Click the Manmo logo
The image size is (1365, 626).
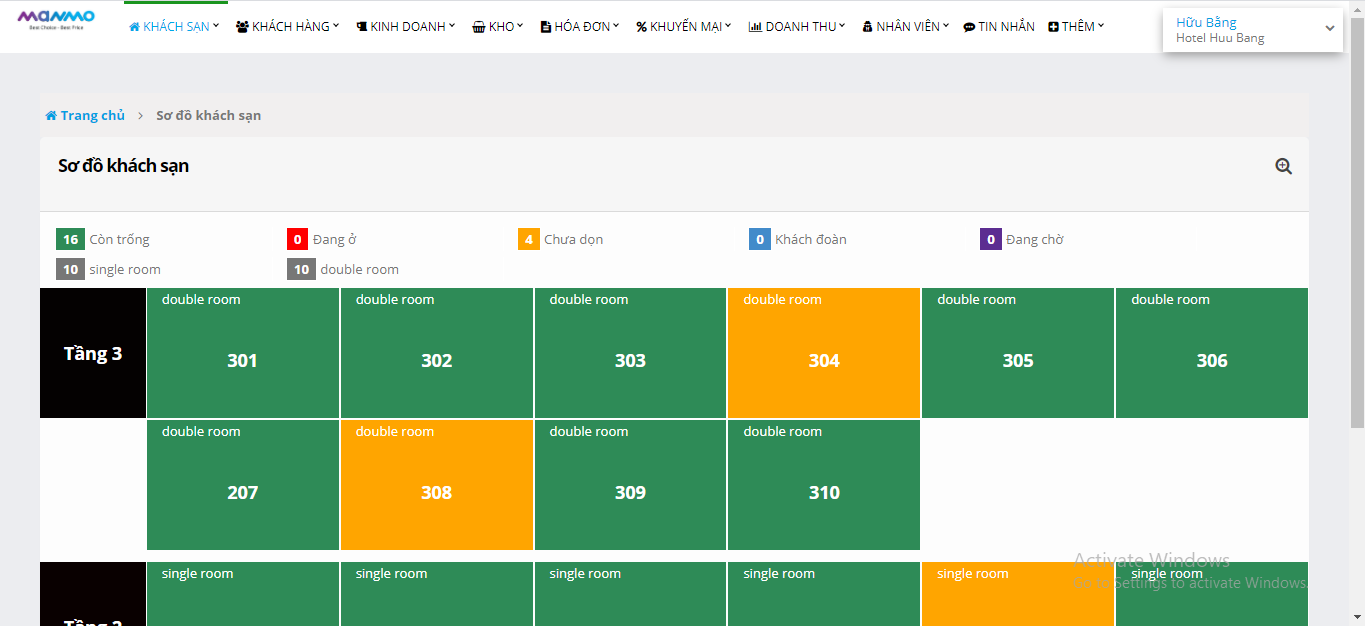coord(56,19)
